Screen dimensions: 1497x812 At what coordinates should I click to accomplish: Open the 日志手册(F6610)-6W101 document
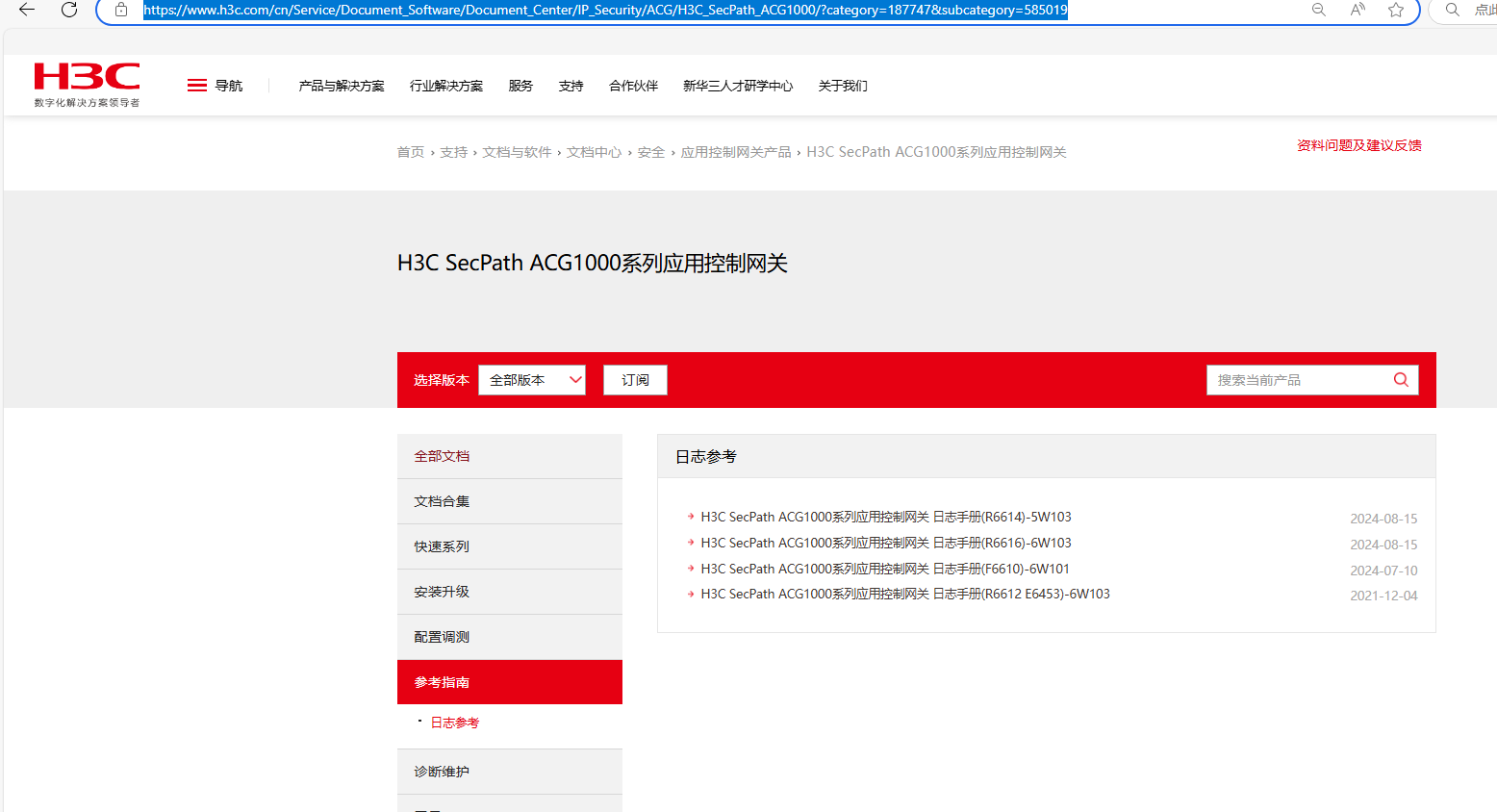pyautogui.click(x=885, y=569)
